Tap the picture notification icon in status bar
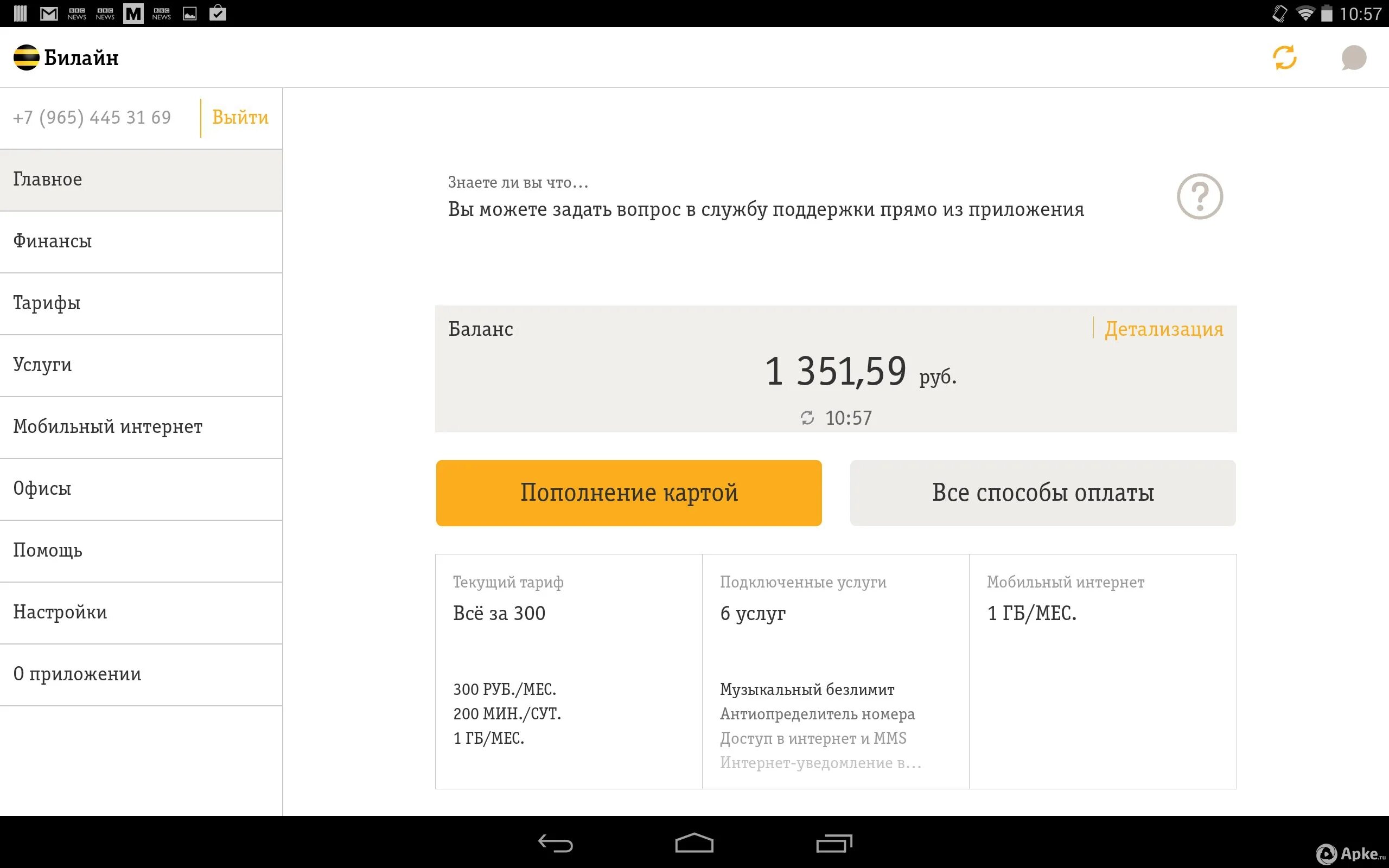 click(189, 13)
